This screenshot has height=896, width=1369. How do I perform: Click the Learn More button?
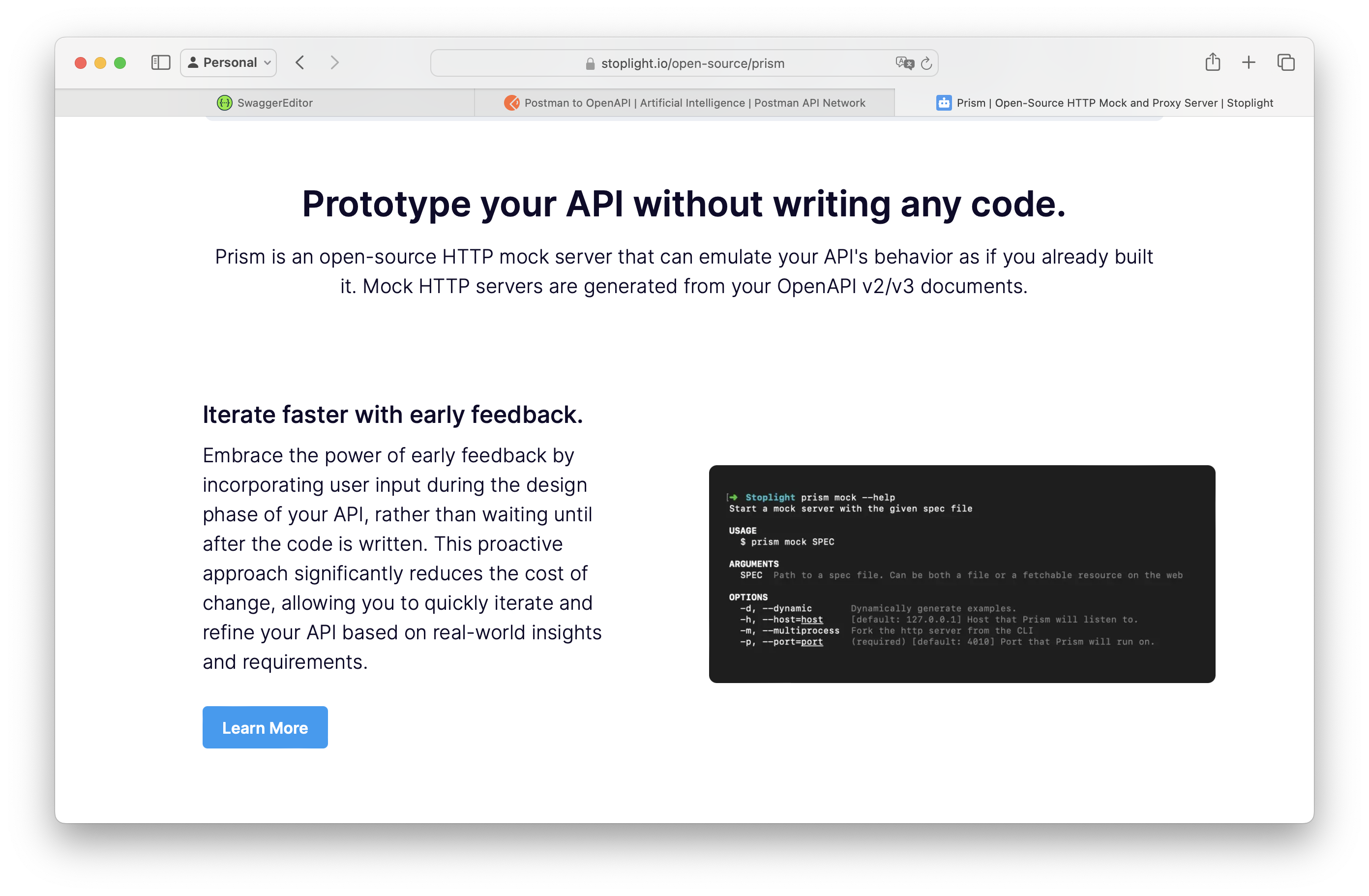[x=265, y=727]
